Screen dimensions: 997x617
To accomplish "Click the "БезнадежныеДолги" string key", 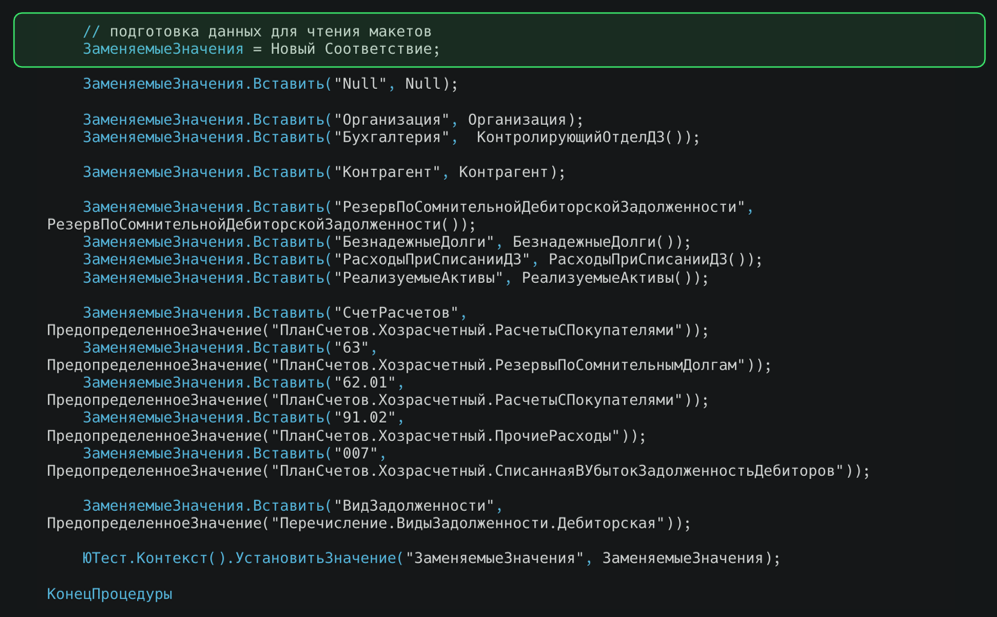I will 414,242.
